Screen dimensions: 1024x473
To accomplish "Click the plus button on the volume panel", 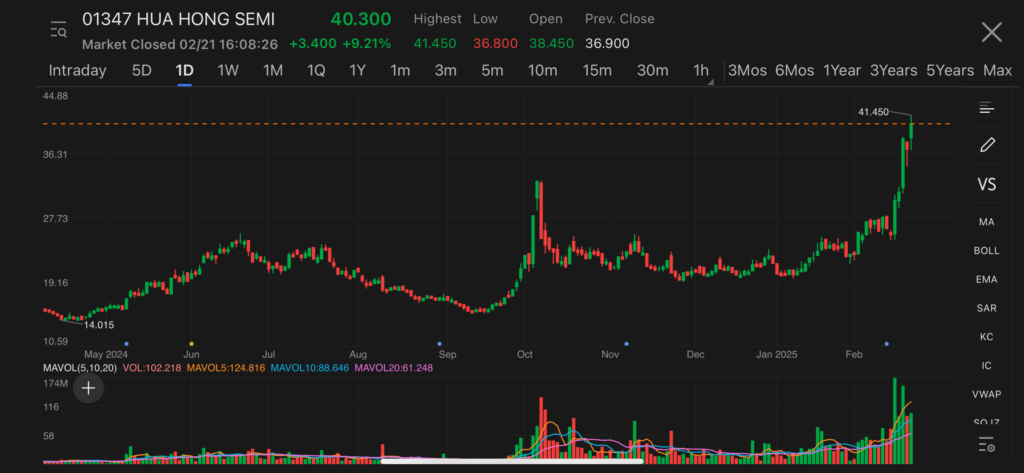I will point(88,388).
